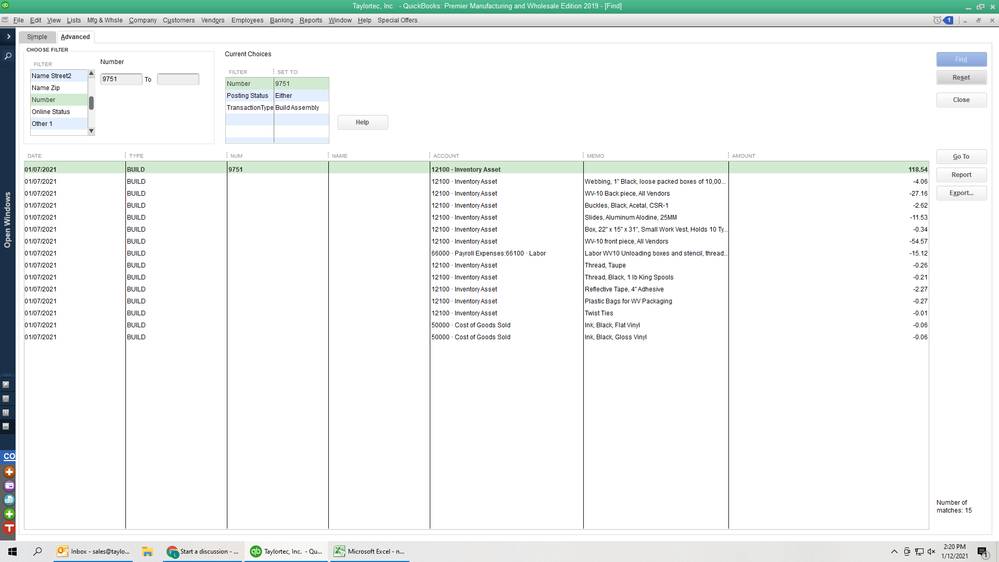Open Windows taskbar search

[38, 551]
